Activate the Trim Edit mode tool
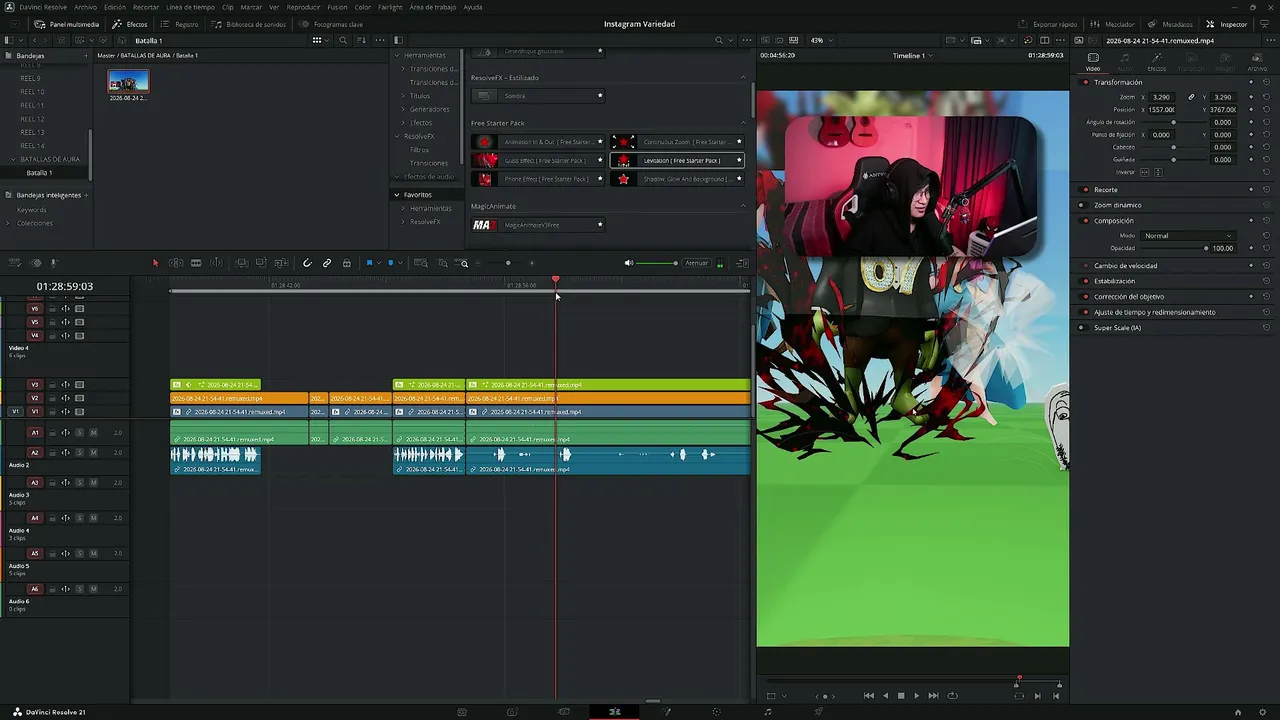1280x720 pixels. [x=176, y=263]
